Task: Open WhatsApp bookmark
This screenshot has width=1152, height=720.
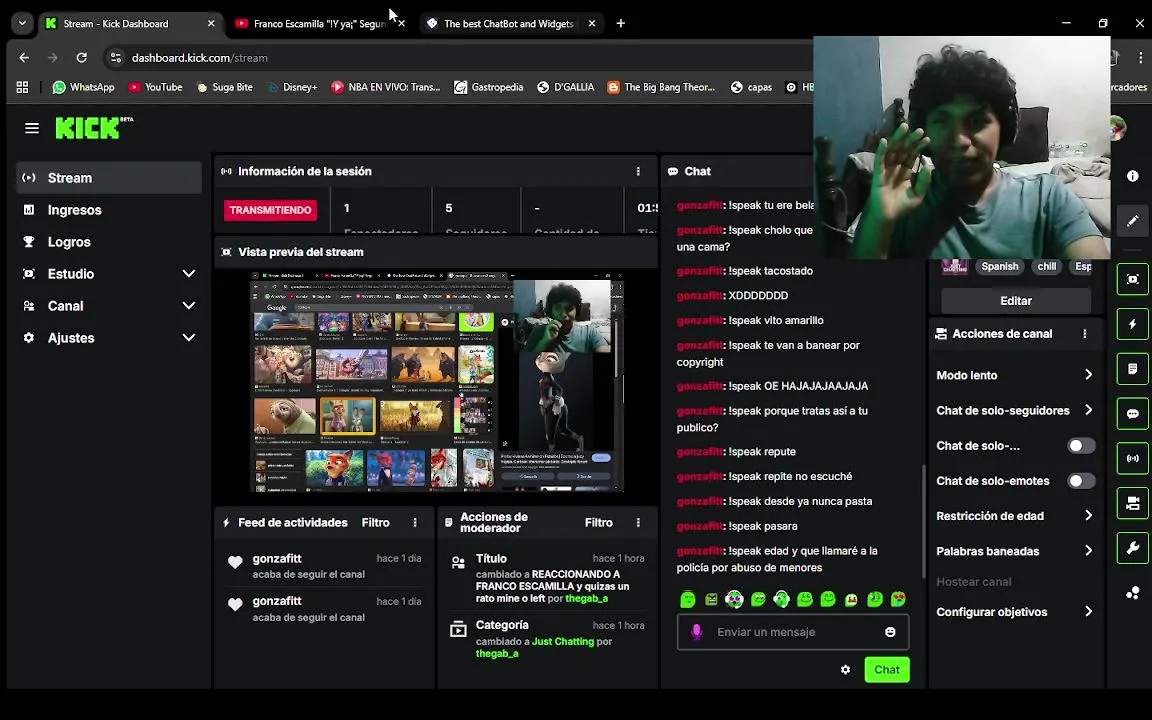Action: pyautogui.click(x=83, y=87)
